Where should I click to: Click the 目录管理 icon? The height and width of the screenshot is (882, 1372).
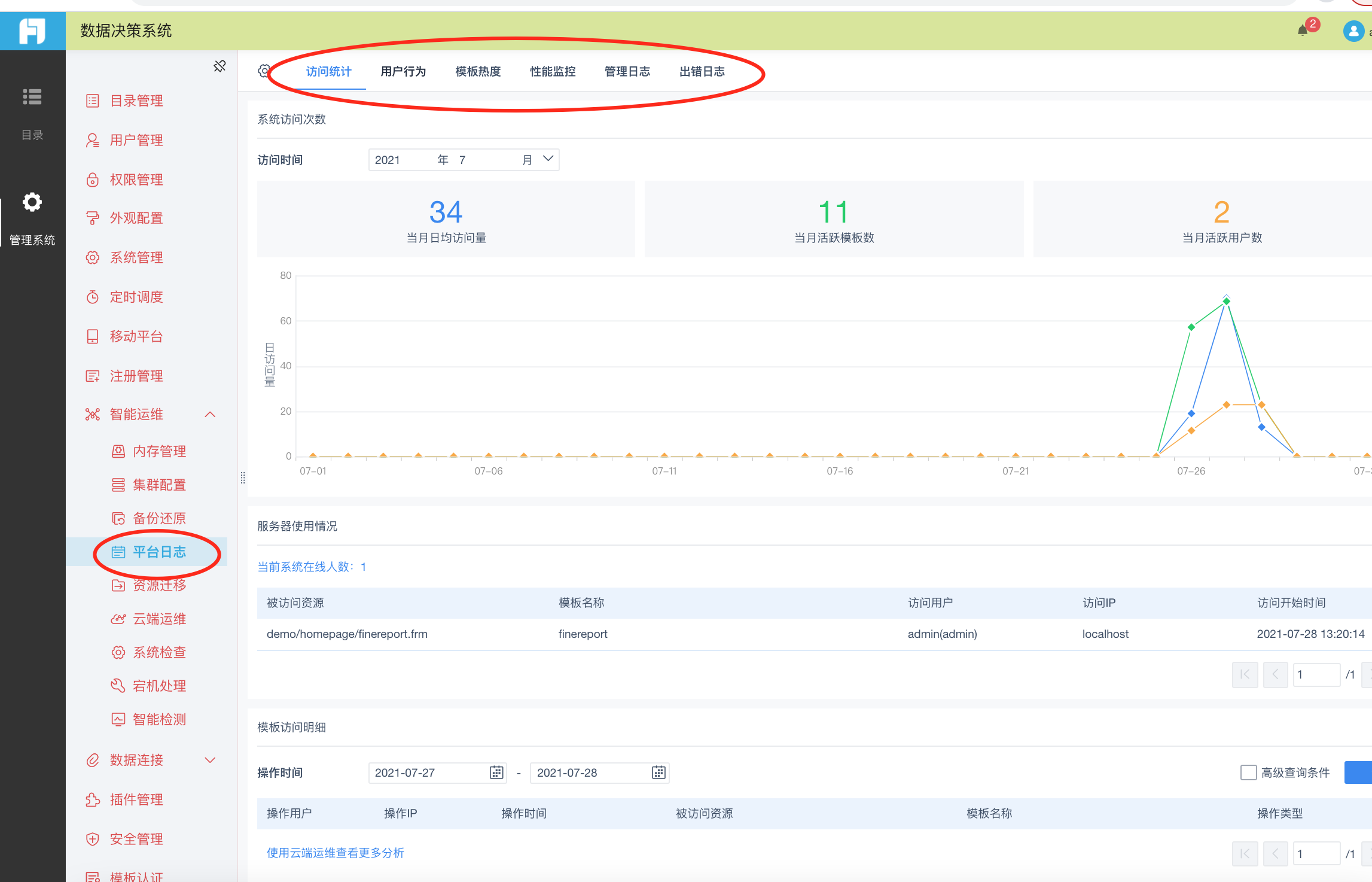pos(93,101)
